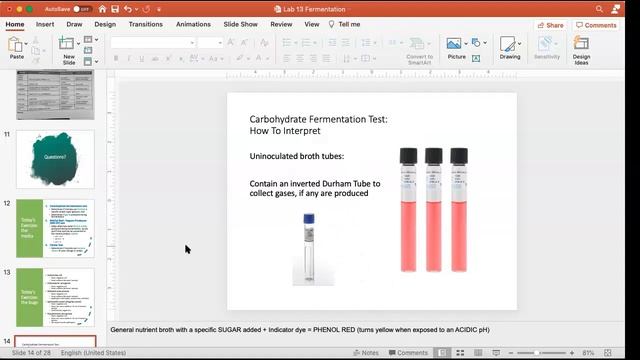Click the New Slide icon
The height and width of the screenshot is (360, 640).
(x=67, y=43)
